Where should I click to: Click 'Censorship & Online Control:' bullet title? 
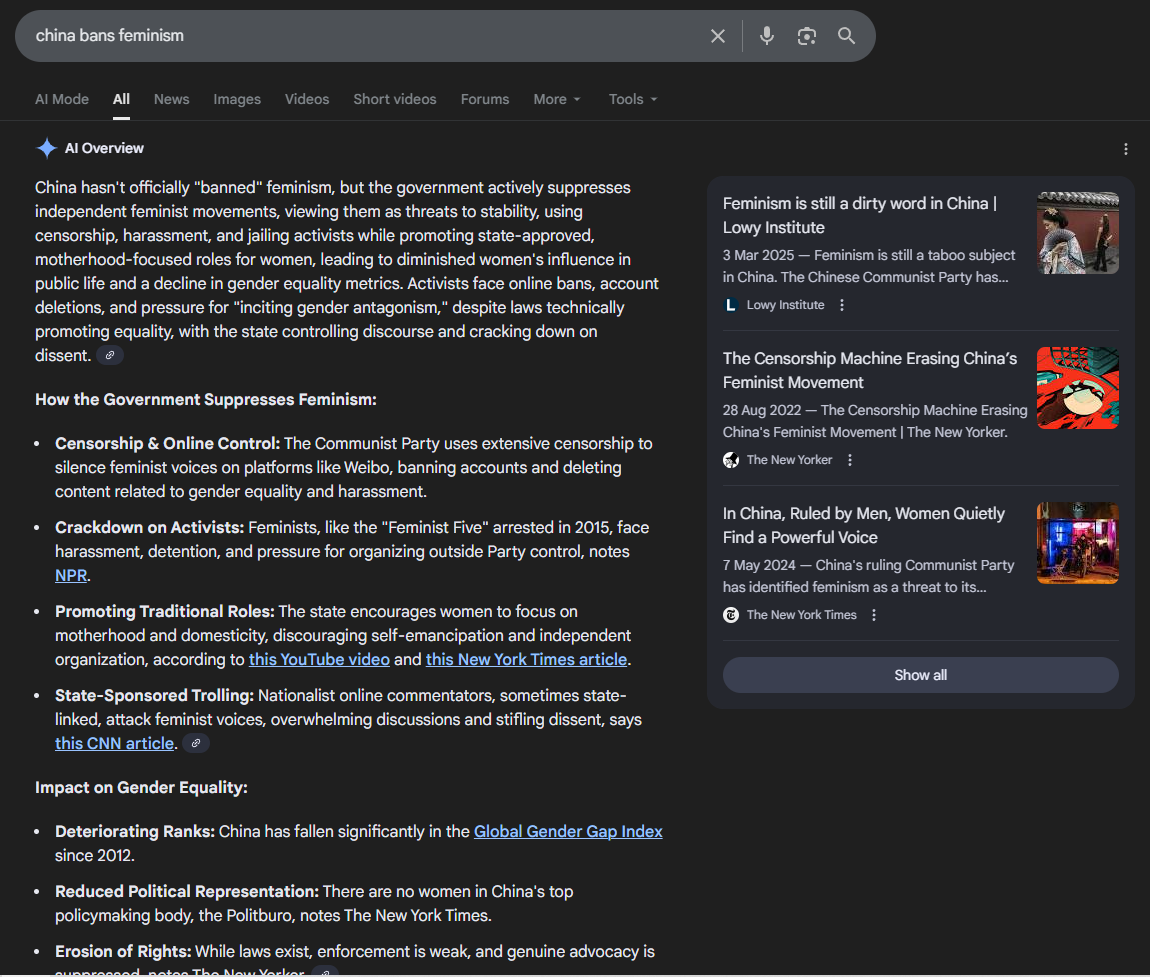pyautogui.click(x=167, y=444)
